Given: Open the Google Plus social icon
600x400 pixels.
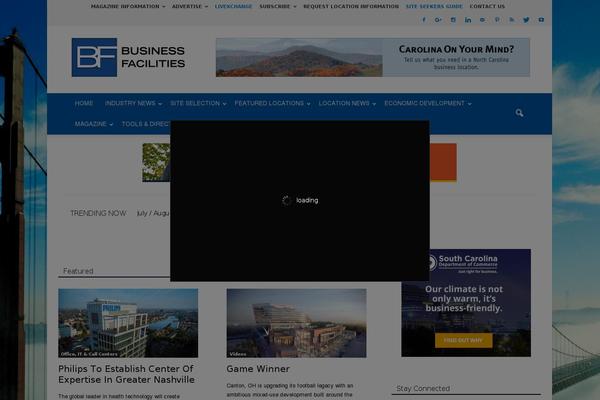Looking at the screenshot, I should pyautogui.click(x=438, y=20).
